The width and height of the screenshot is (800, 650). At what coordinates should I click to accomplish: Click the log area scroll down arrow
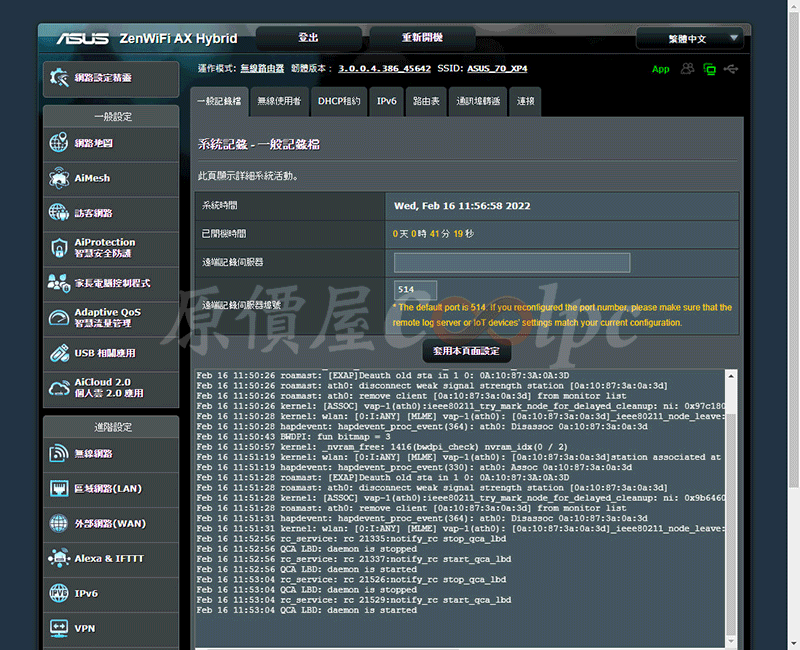731,641
